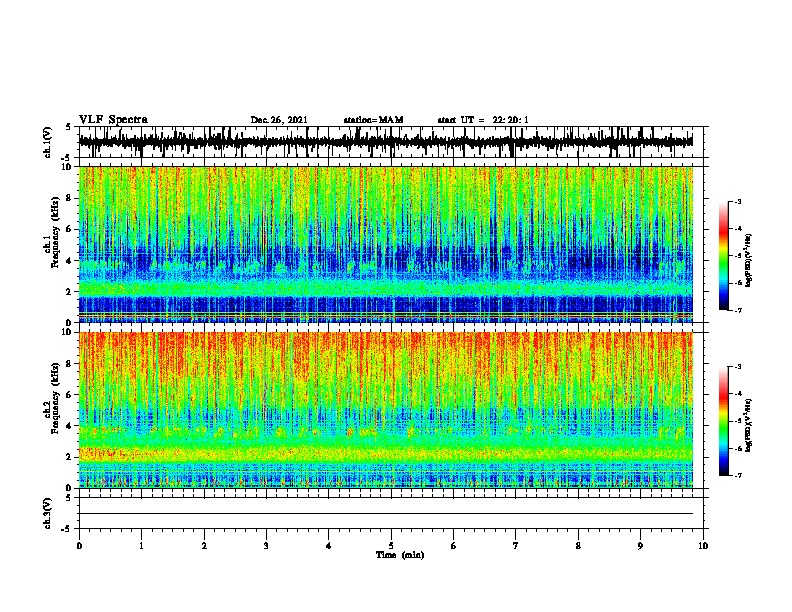Image resolution: width=792 pixels, height=612 pixels.
Task: Click the ch.2 frequency tick label "8"
Action: pyautogui.click(x=69, y=363)
